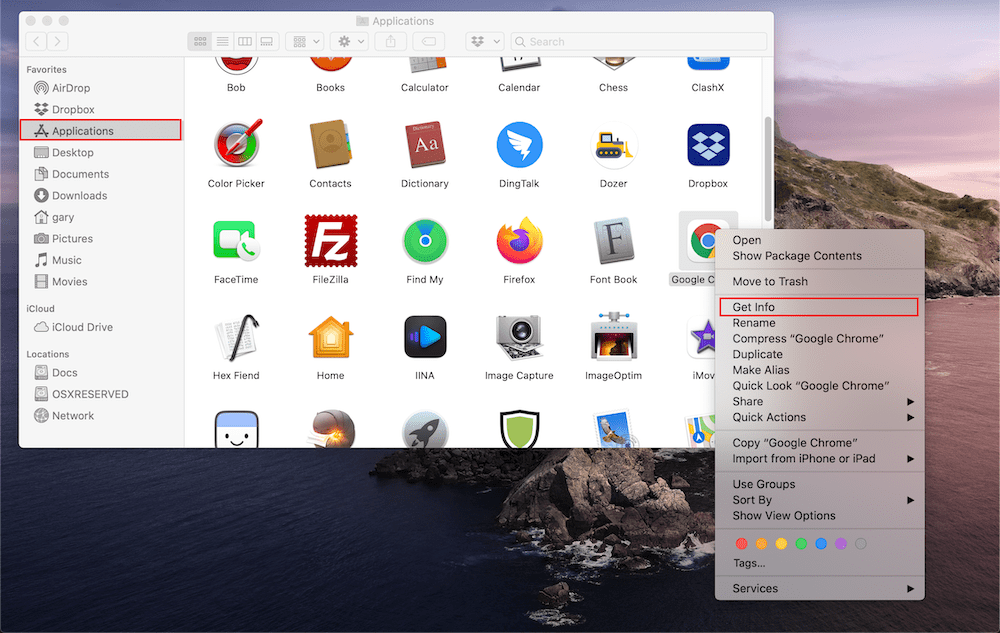1000x633 pixels.
Task: Go forward with the forward arrow
Action: 57,41
